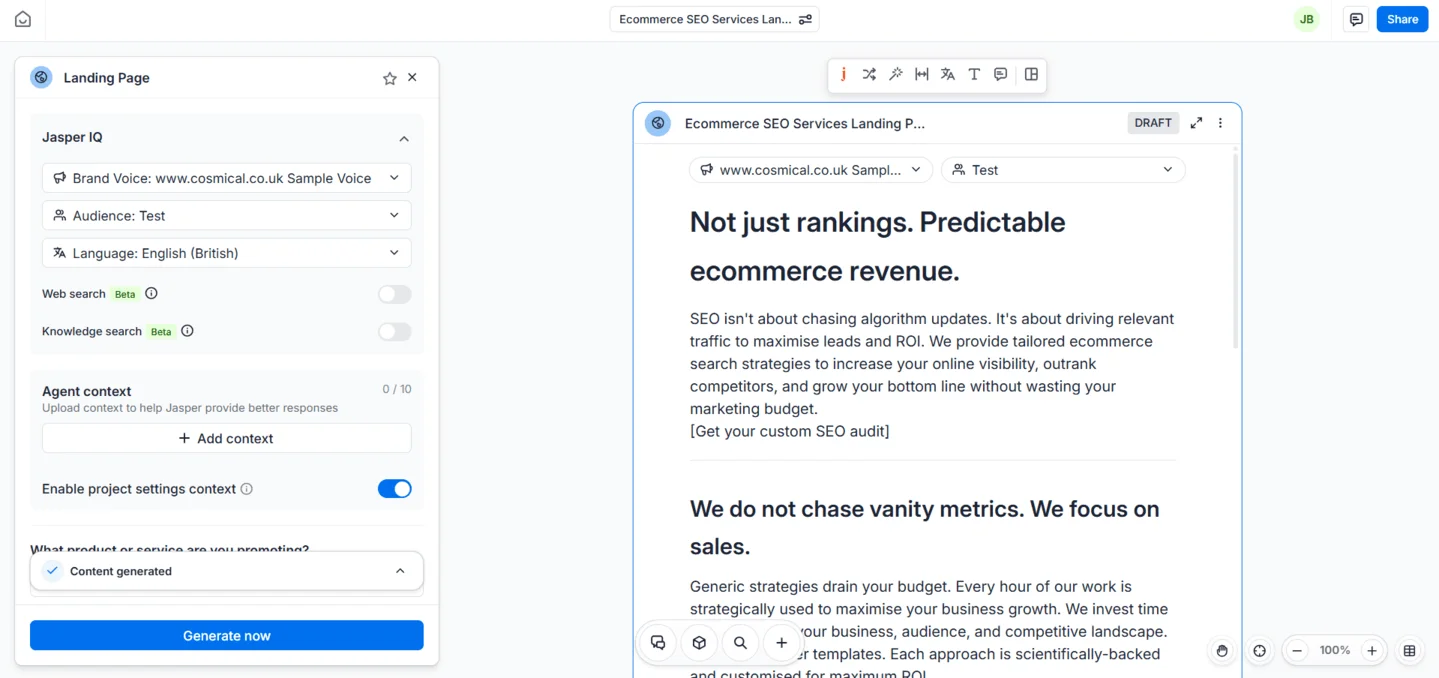Click the shuffle remix icon
1439x678 pixels.
[x=869, y=74]
